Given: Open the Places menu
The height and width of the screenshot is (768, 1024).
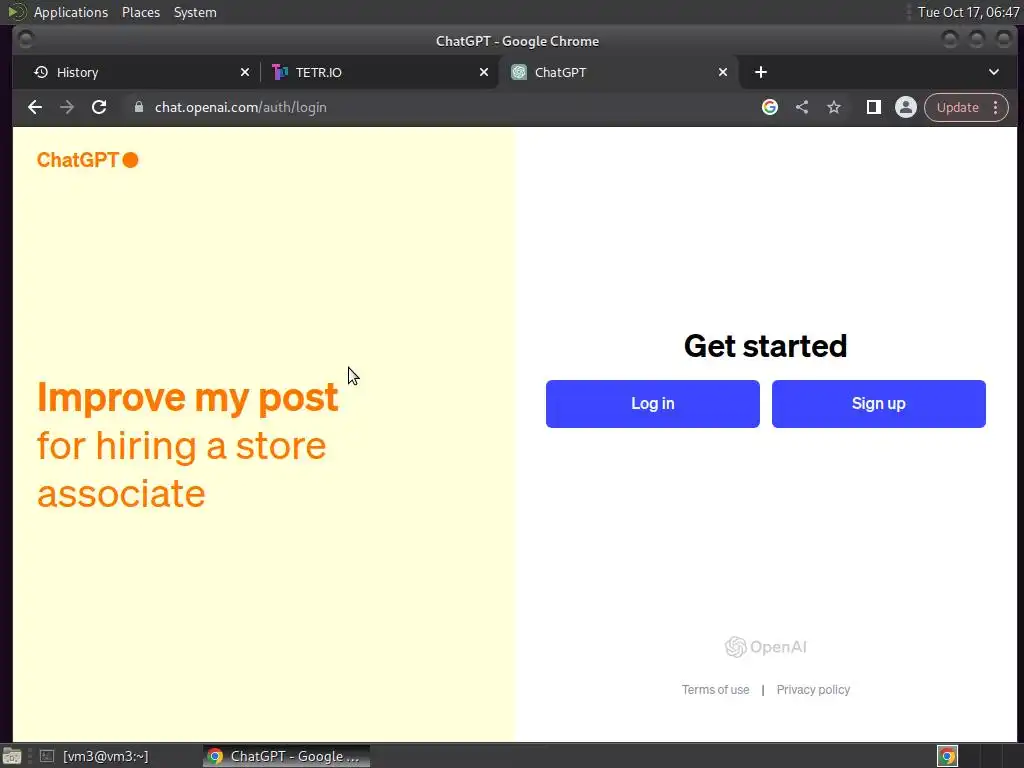Looking at the screenshot, I should coord(140,12).
